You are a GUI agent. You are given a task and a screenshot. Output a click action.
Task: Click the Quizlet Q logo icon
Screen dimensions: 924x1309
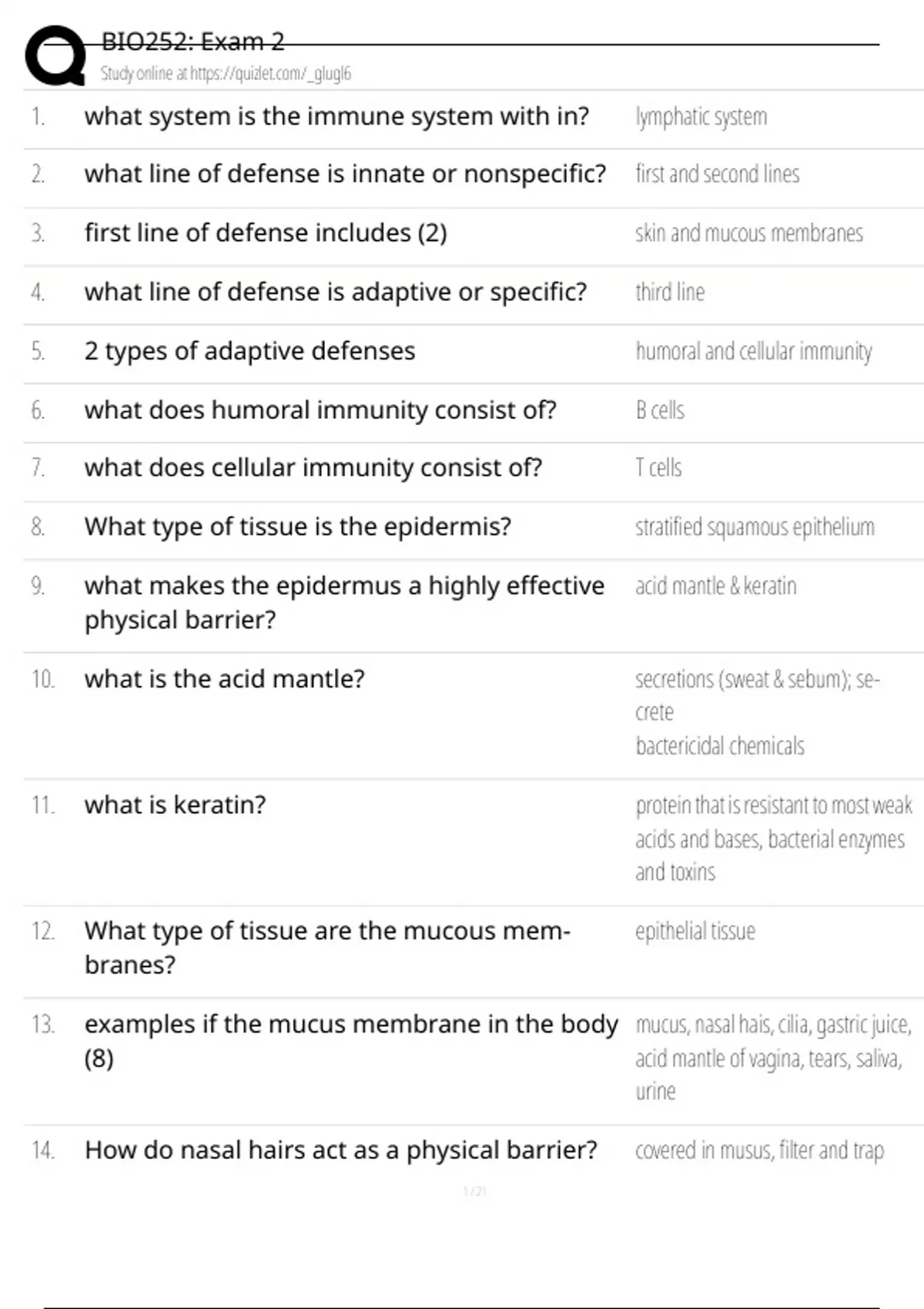(x=55, y=55)
